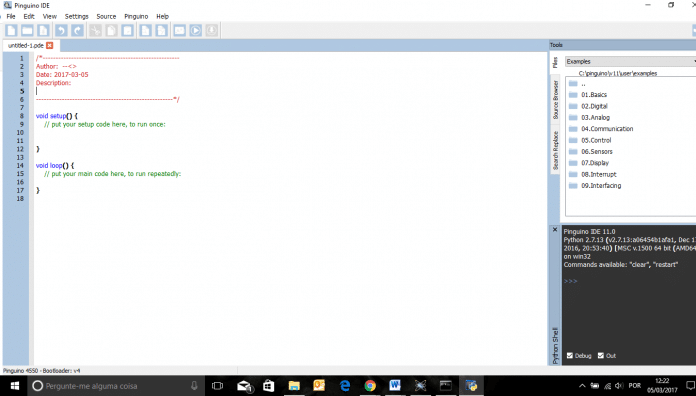Click the "Date: 2017-03-05" comment line
The height and width of the screenshot is (396, 696).
(x=62, y=75)
